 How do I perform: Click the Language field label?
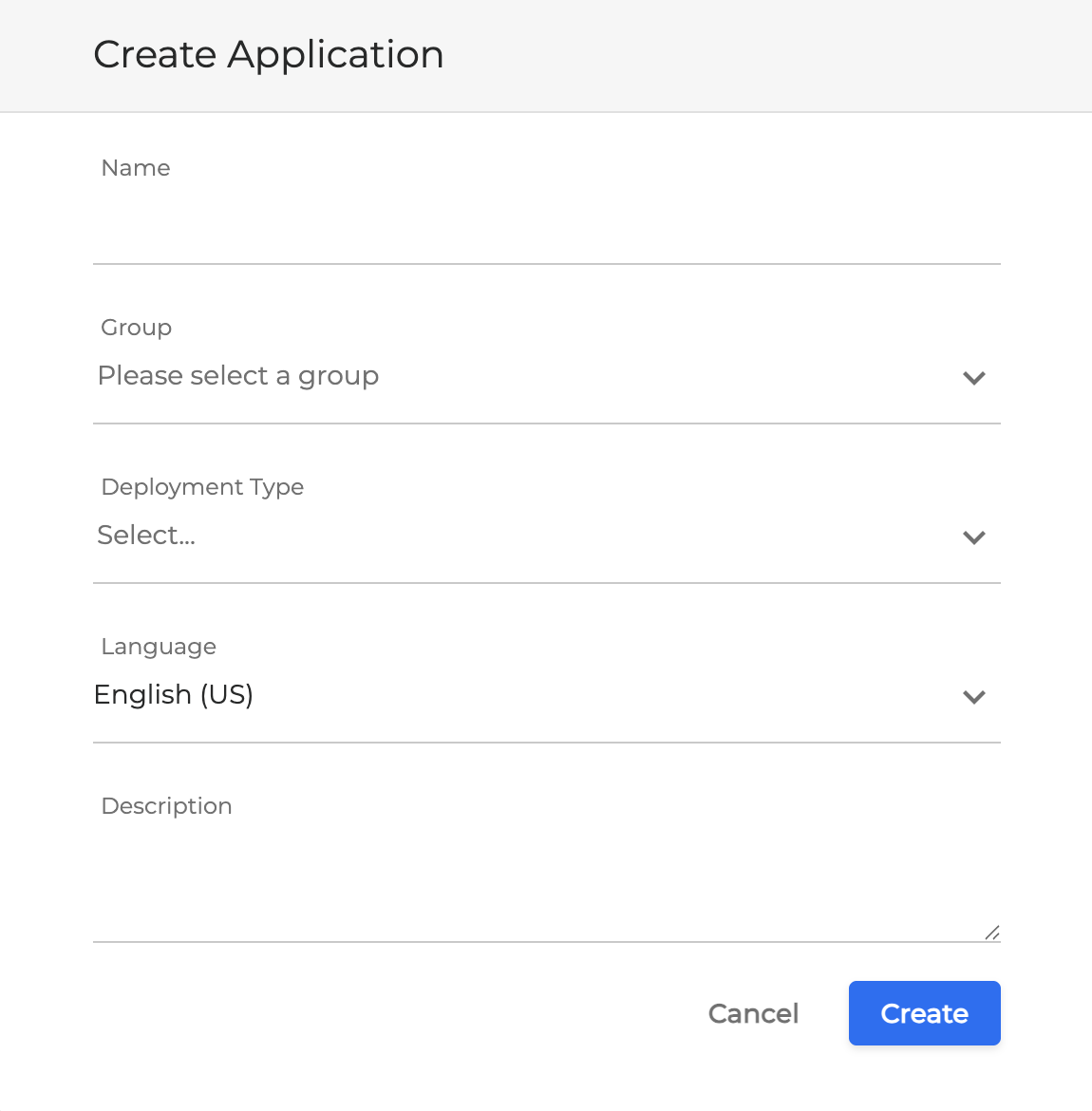(x=159, y=647)
